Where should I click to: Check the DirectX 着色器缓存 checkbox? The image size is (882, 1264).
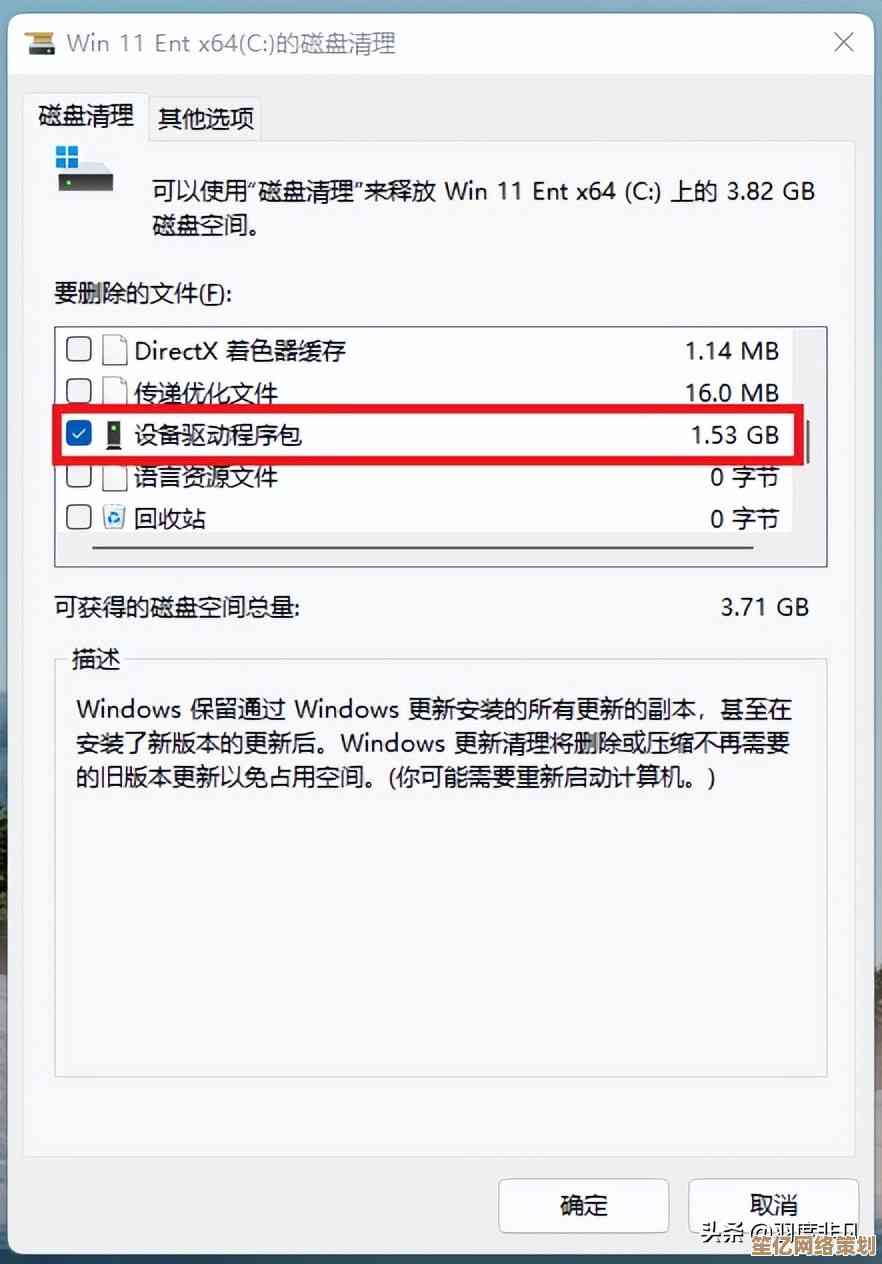[x=78, y=349]
